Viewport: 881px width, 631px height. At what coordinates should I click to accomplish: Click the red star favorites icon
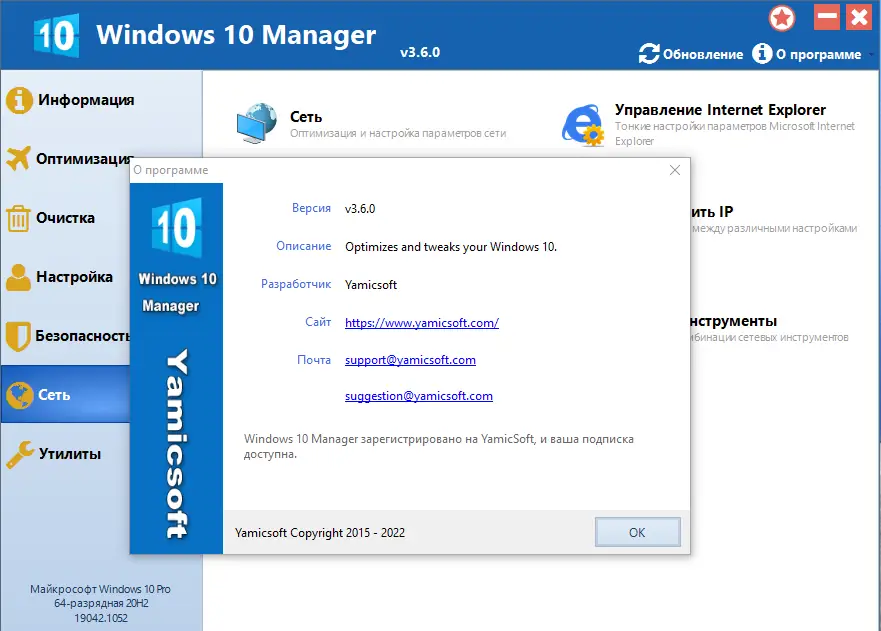[782, 18]
